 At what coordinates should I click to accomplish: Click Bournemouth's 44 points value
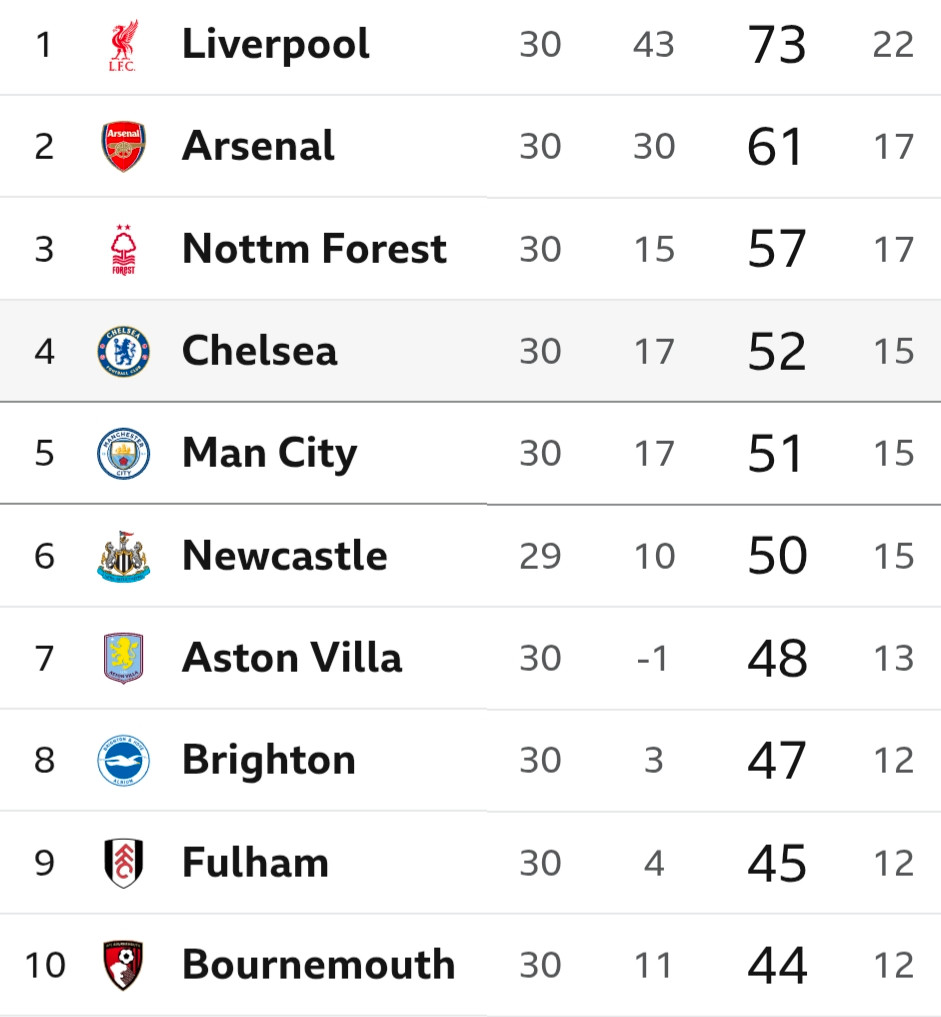(x=777, y=965)
